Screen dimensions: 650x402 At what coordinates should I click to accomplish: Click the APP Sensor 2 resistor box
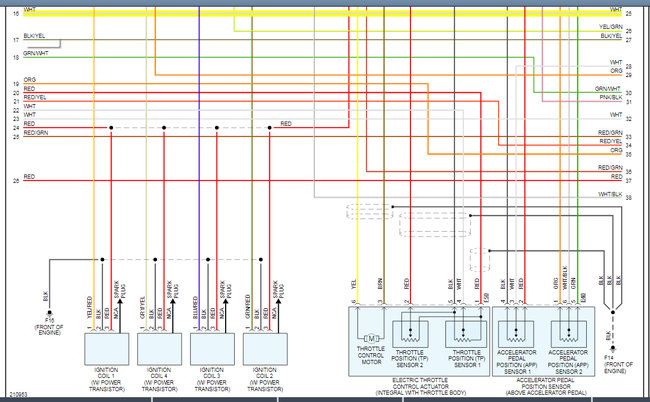[569, 334]
